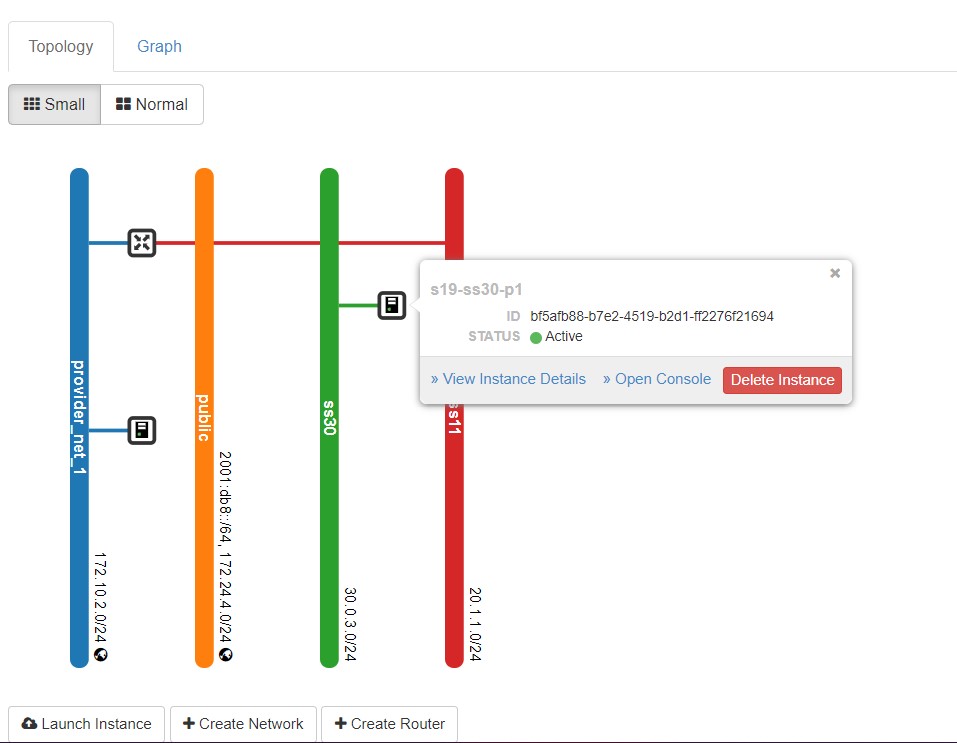Open Console for s19-ss30-p1

click(x=657, y=379)
